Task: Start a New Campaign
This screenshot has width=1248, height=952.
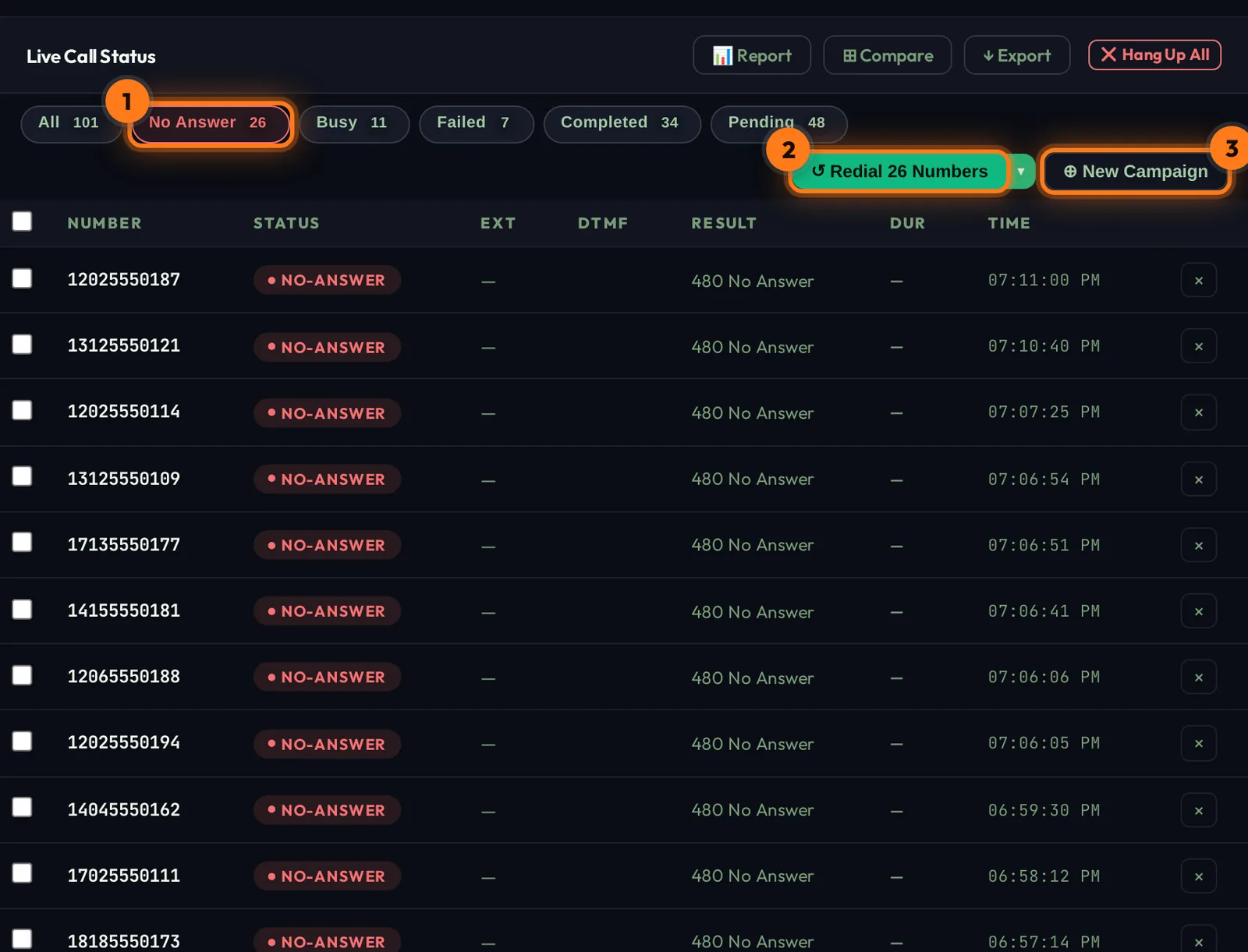Action: click(1136, 172)
